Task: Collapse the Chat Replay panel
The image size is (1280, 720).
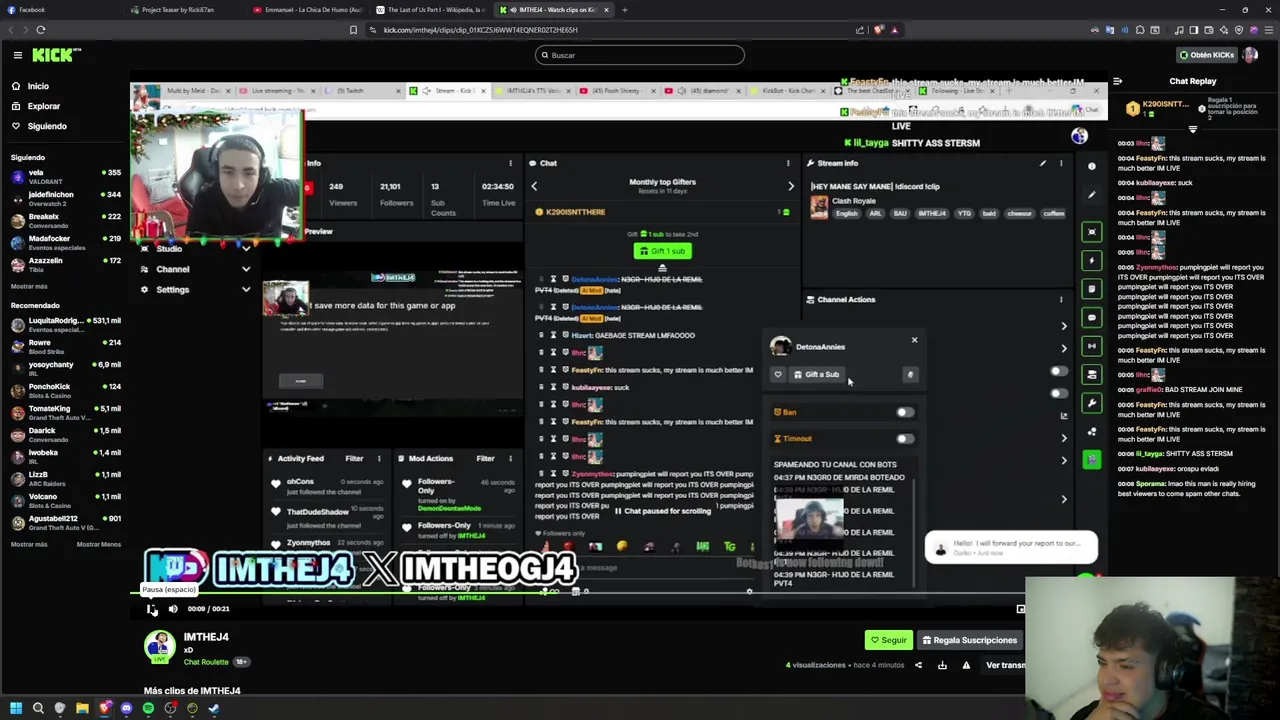Action: point(1117,81)
